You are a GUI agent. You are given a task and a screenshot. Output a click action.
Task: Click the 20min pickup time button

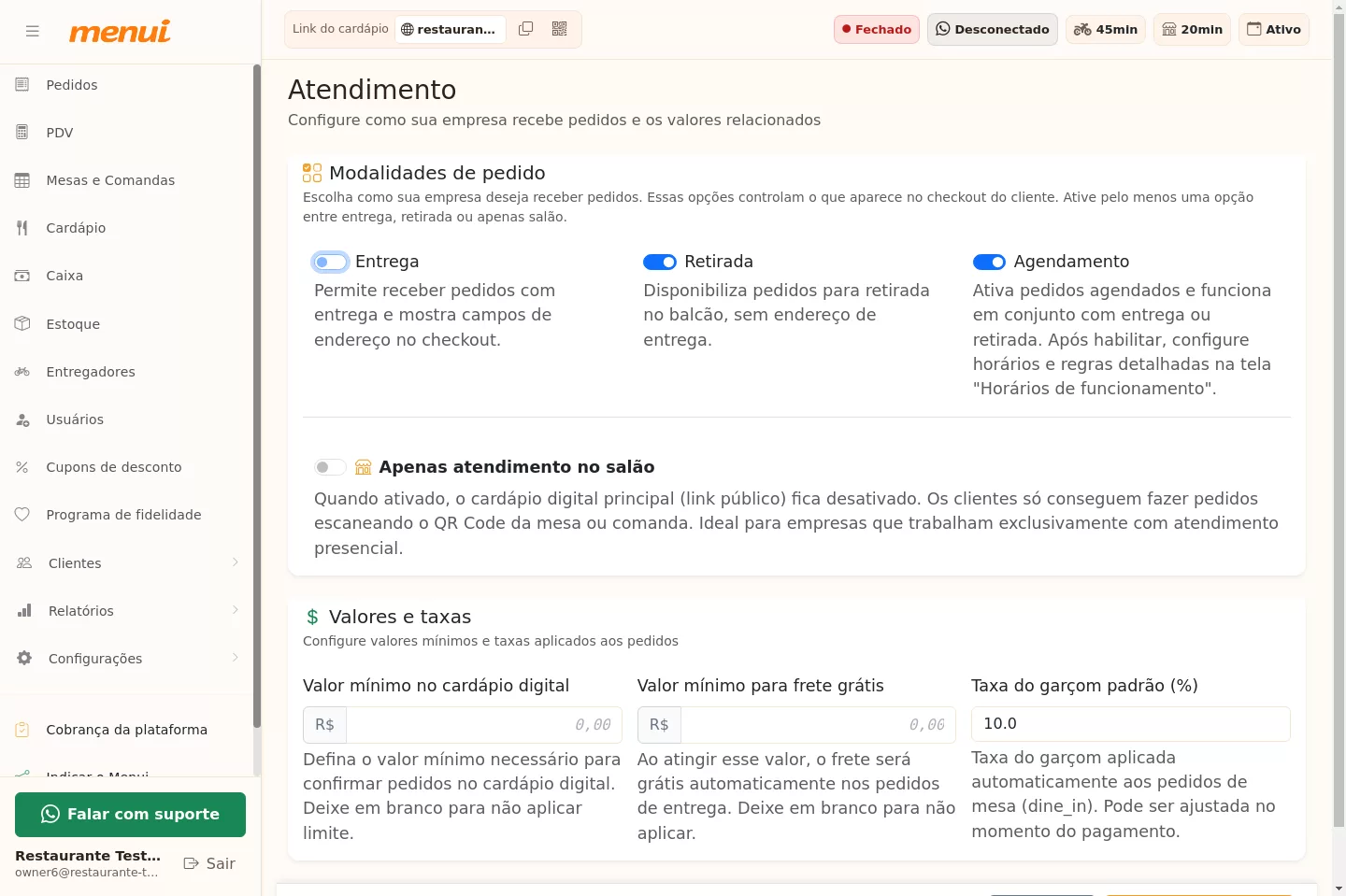tap(1192, 29)
